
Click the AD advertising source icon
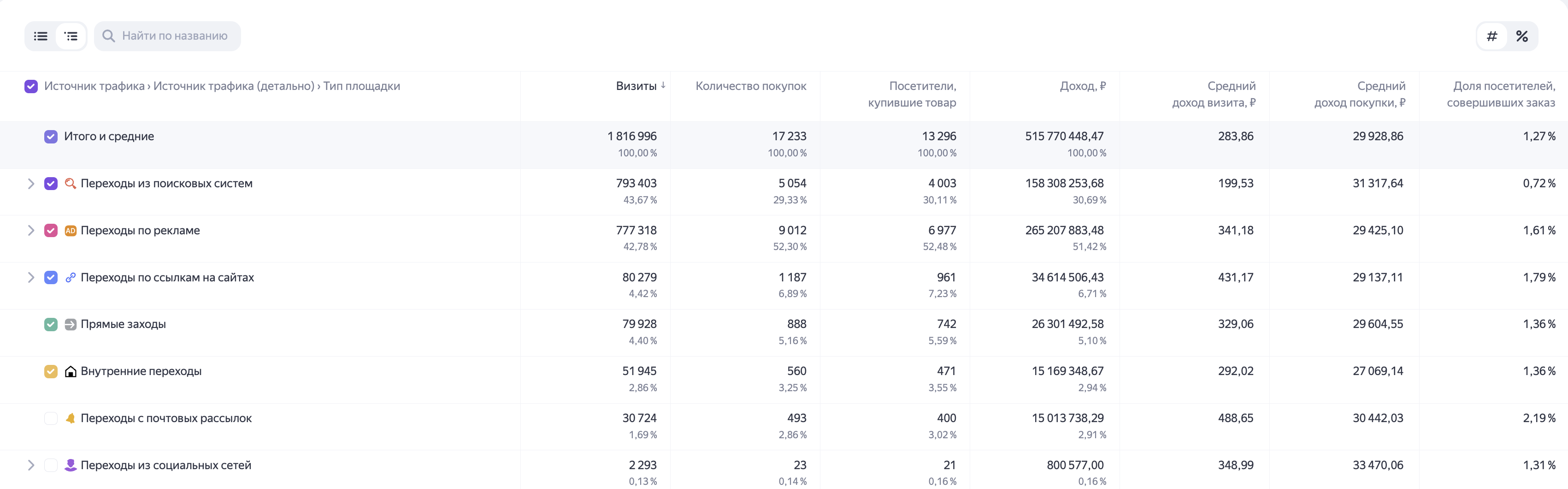click(71, 231)
